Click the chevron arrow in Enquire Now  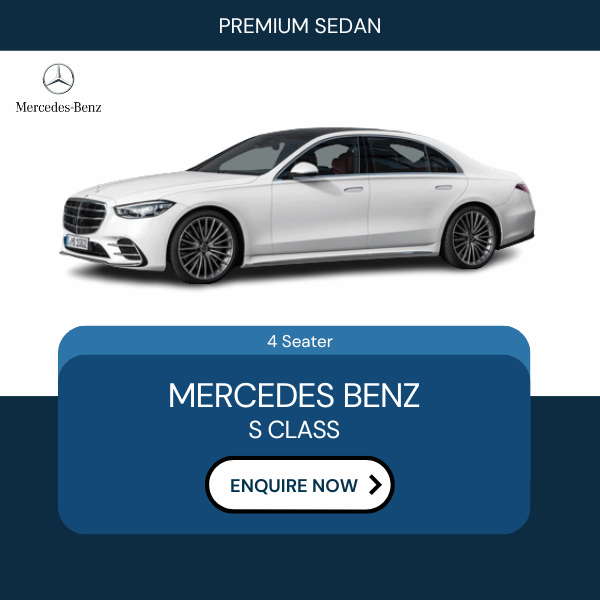pyautogui.click(x=375, y=485)
